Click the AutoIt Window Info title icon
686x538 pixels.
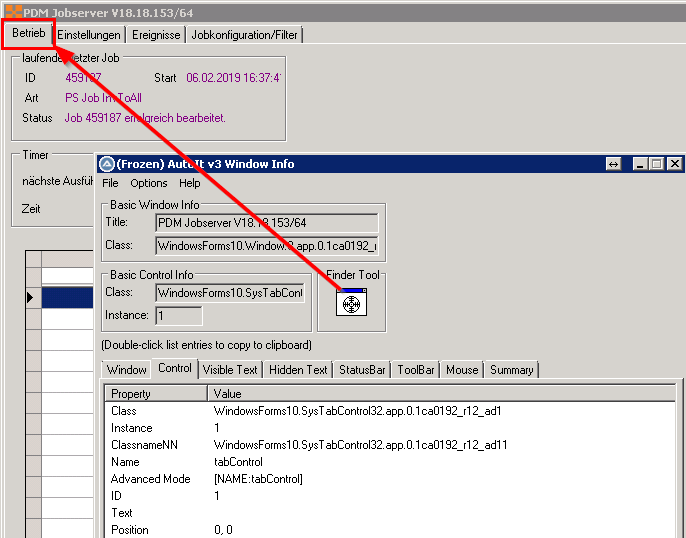pos(106,164)
